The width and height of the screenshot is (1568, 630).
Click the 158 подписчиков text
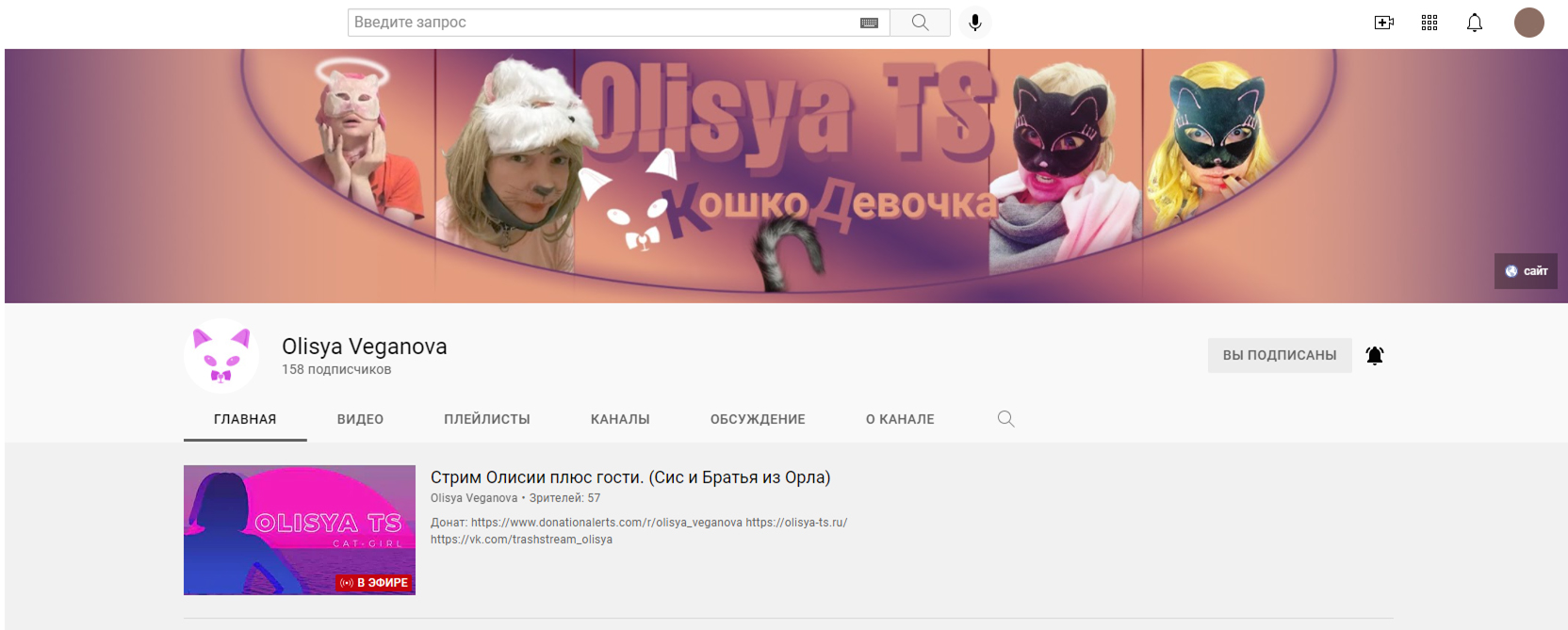point(336,369)
